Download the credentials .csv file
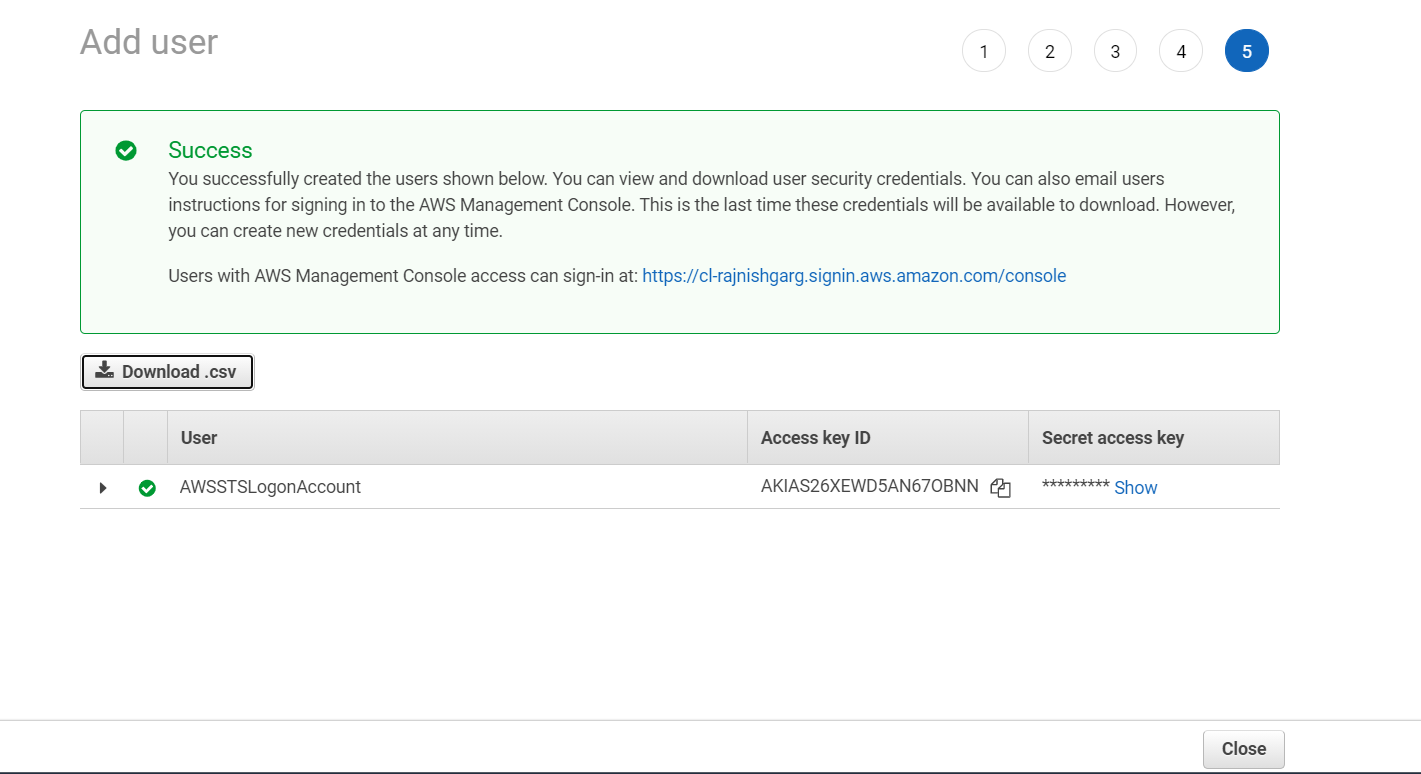 click(167, 372)
